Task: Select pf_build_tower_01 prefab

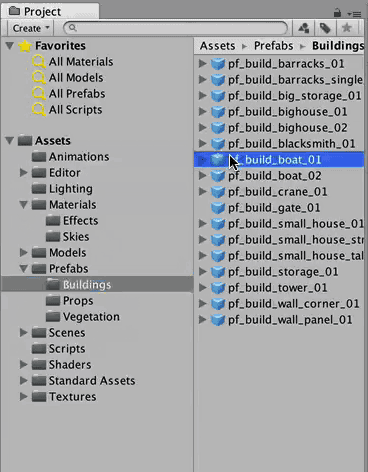Action: coord(277,288)
